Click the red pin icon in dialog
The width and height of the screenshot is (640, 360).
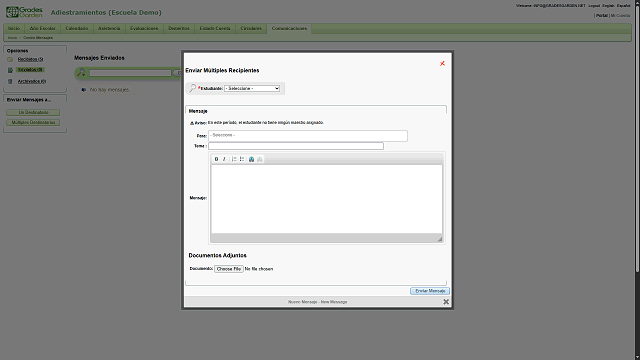coord(442,63)
